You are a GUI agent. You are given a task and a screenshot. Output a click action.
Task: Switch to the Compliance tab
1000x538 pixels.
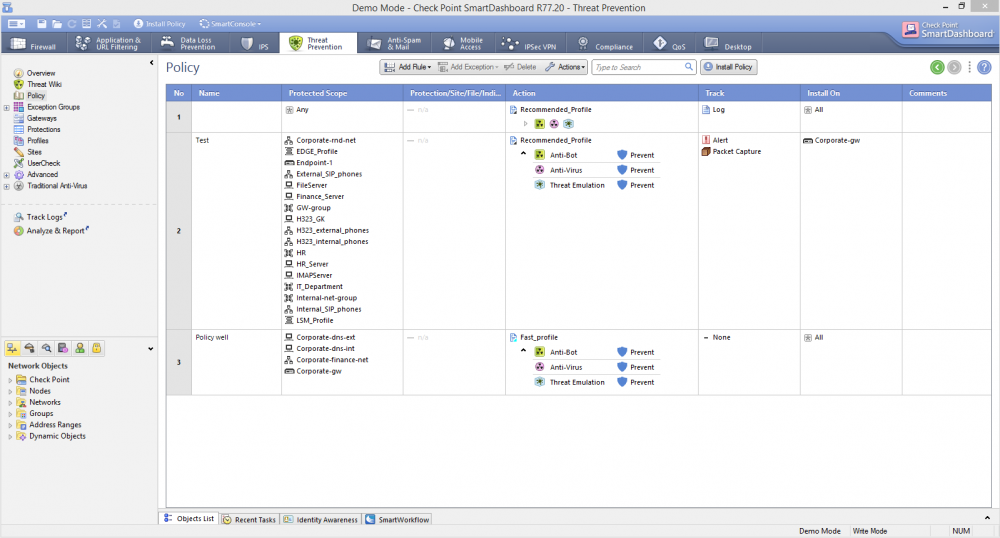click(x=605, y=43)
